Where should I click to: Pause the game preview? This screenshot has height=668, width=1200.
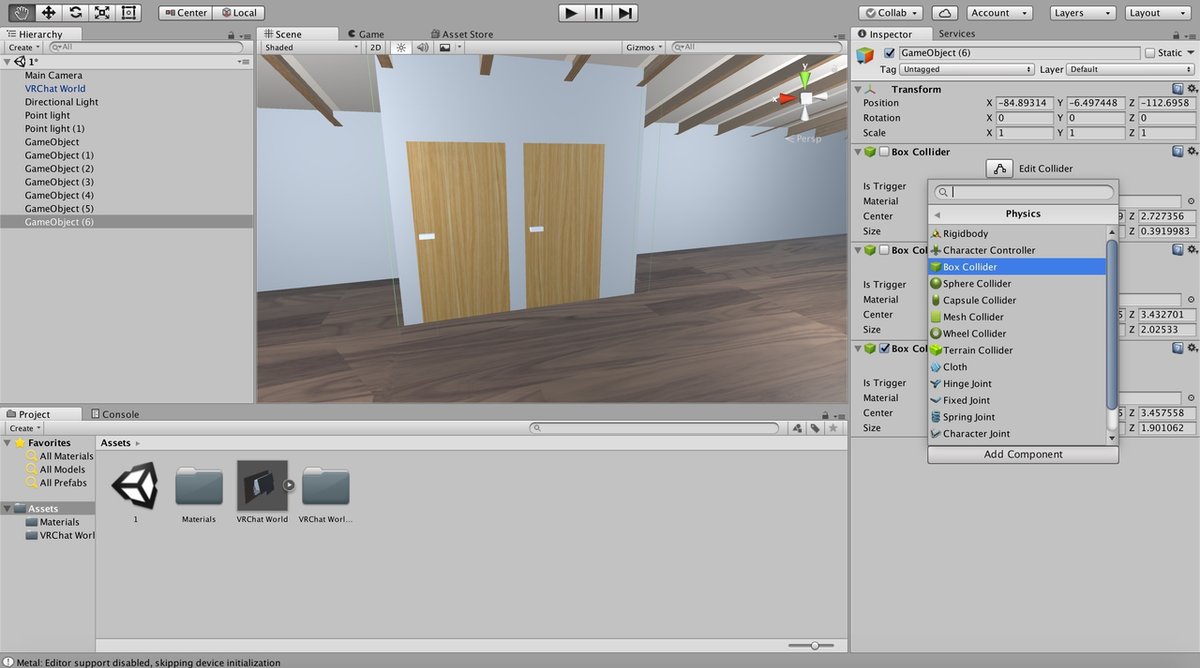598,13
